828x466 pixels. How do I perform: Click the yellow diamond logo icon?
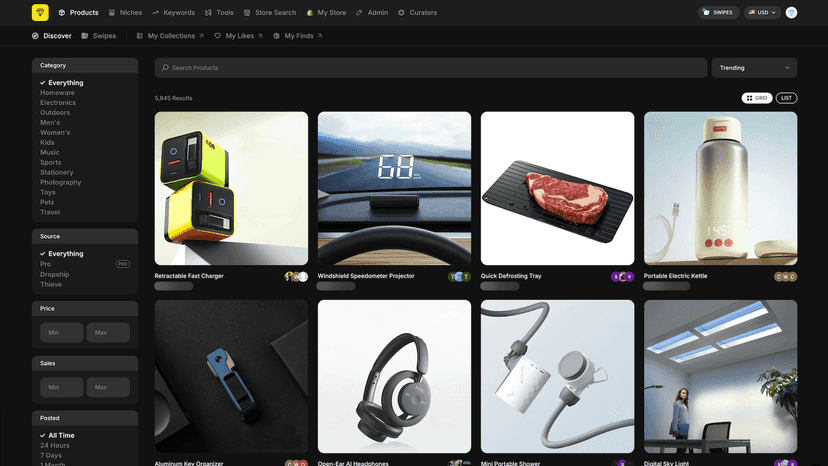pyautogui.click(x=40, y=12)
